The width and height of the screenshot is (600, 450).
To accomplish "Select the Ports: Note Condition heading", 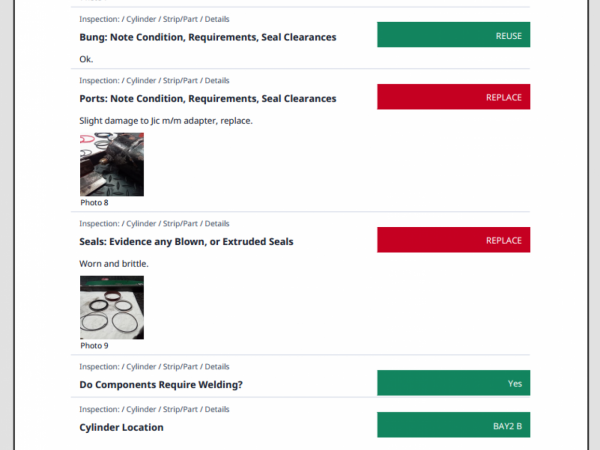I will click(208, 99).
